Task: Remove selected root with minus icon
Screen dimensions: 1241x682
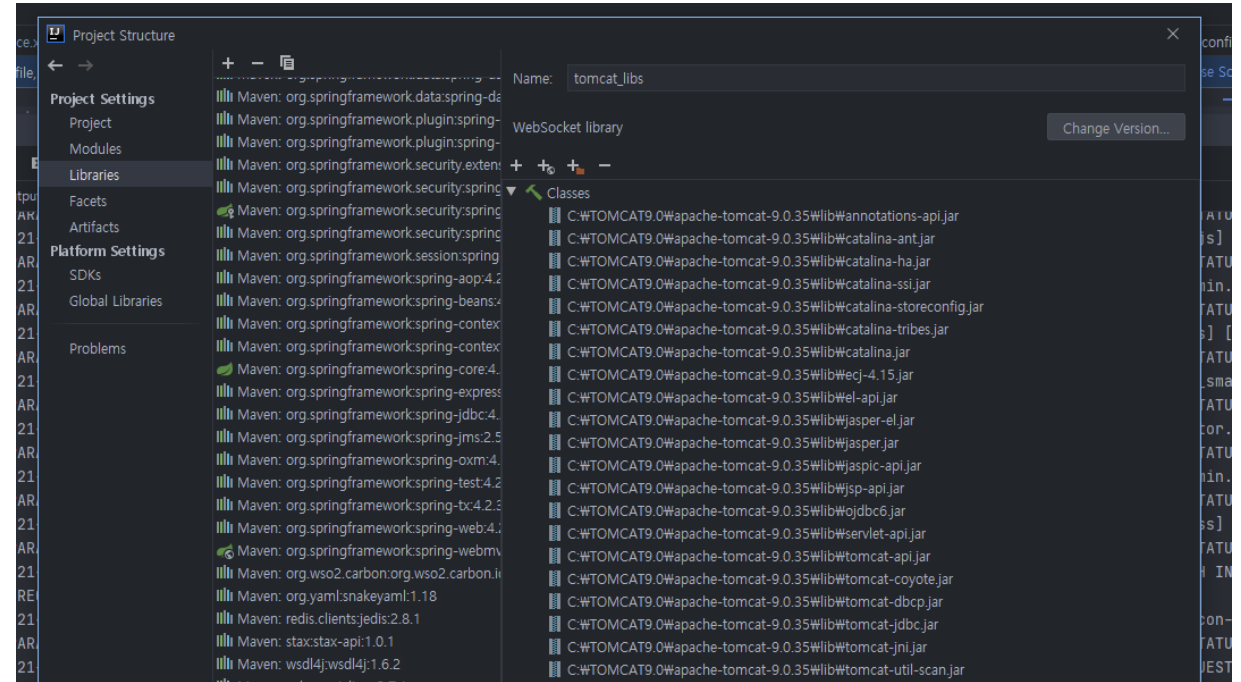Action: 604,164
